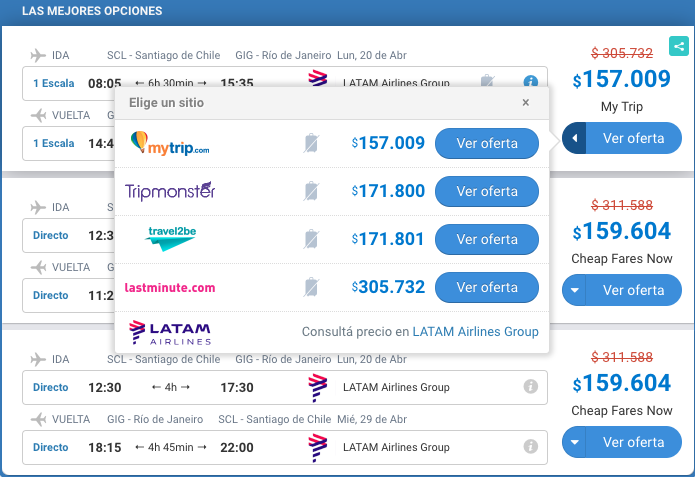The height and width of the screenshot is (477, 695).
Task: Click the teal share icon
Action: (x=679, y=46)
